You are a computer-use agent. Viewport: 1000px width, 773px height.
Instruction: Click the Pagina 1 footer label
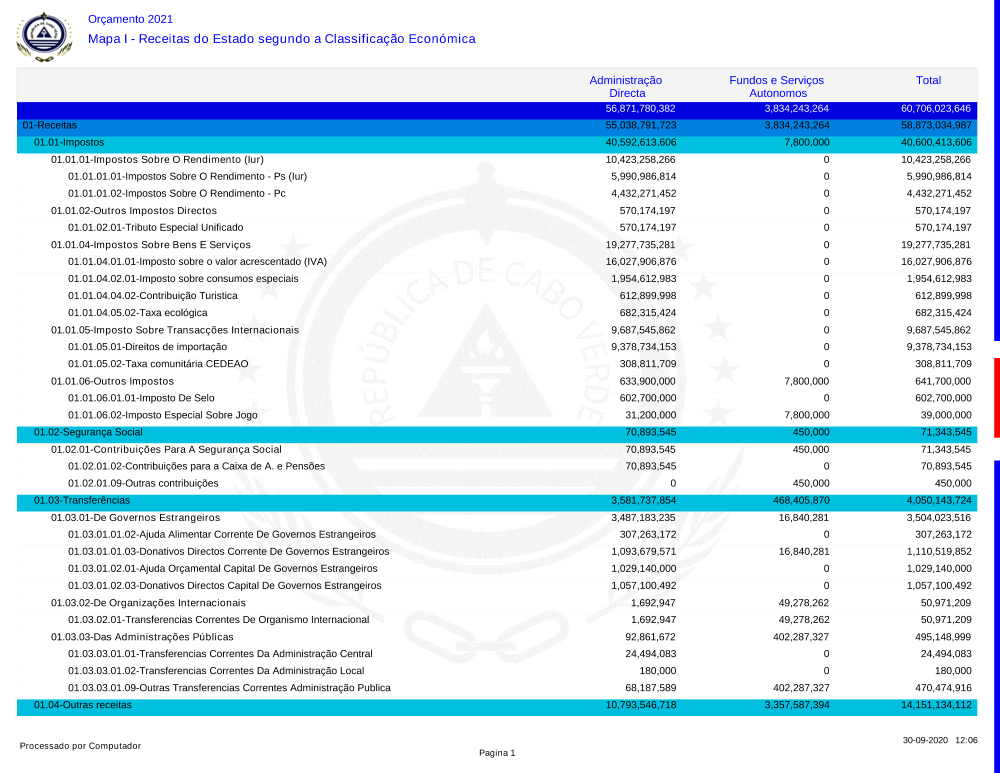[x=497, y=753]
